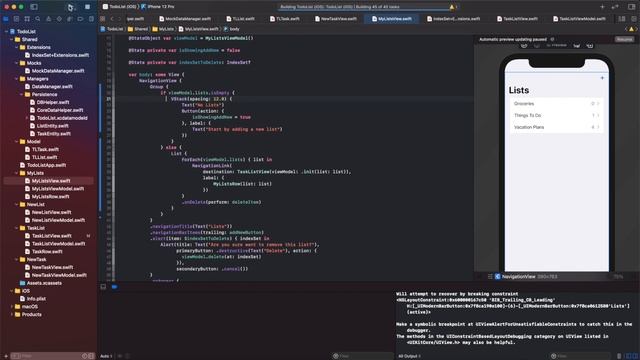
Task: Click the duplicate preview icon
Action: pos(590,46)
